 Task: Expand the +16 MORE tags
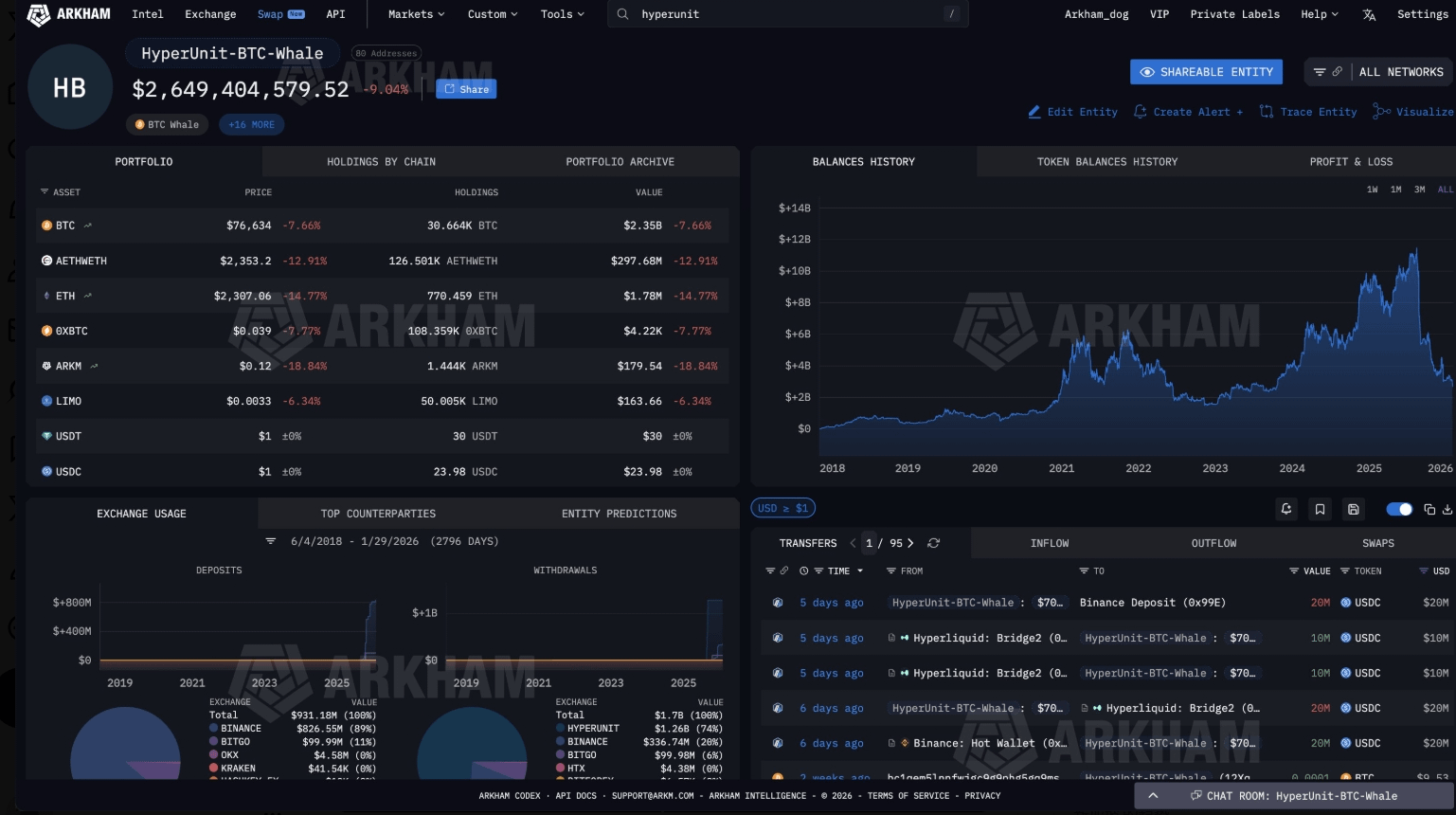tap(251, 124)
